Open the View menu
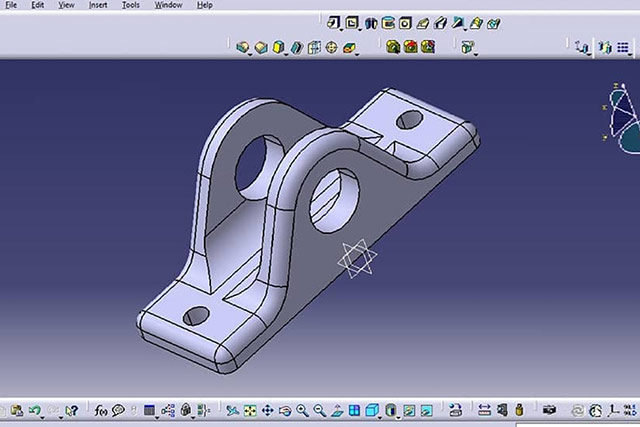 (x=66, y=5)
